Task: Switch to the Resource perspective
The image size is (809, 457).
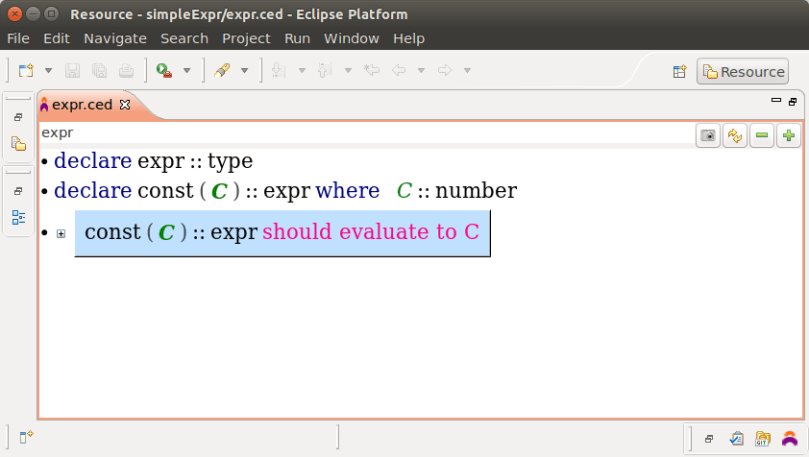Action: click(743, 72)
